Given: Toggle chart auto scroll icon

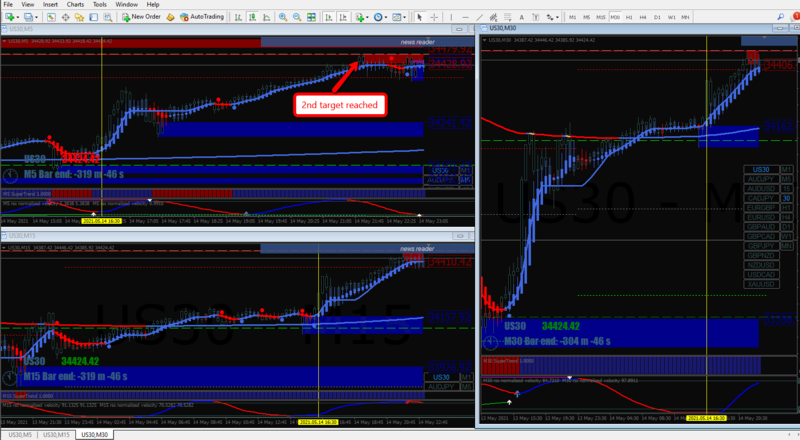Looking at the screenshot, I should coord(329,17).
